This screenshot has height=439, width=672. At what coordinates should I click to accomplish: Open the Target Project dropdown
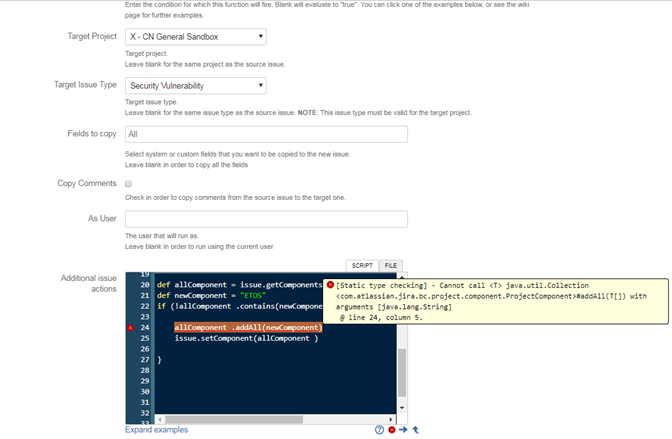[195, 37]
